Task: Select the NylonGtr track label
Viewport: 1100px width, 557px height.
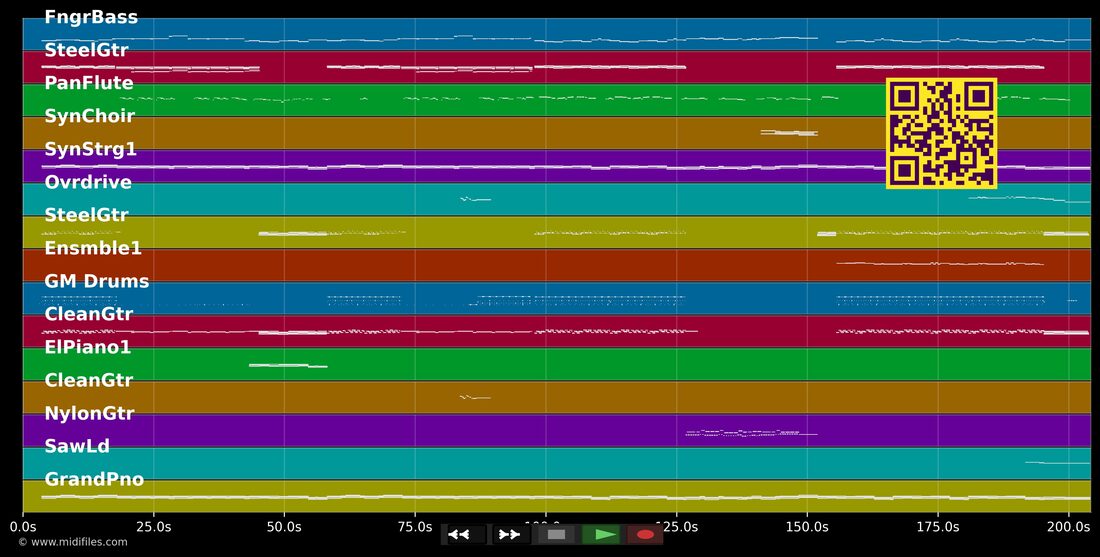Action: point(89,412)
